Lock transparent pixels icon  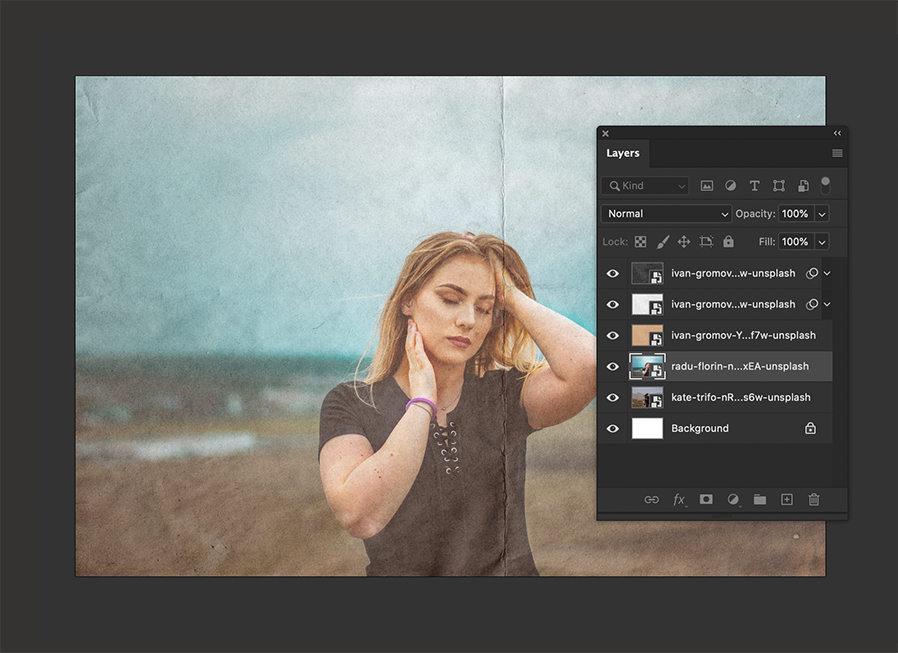click(640, 242)
